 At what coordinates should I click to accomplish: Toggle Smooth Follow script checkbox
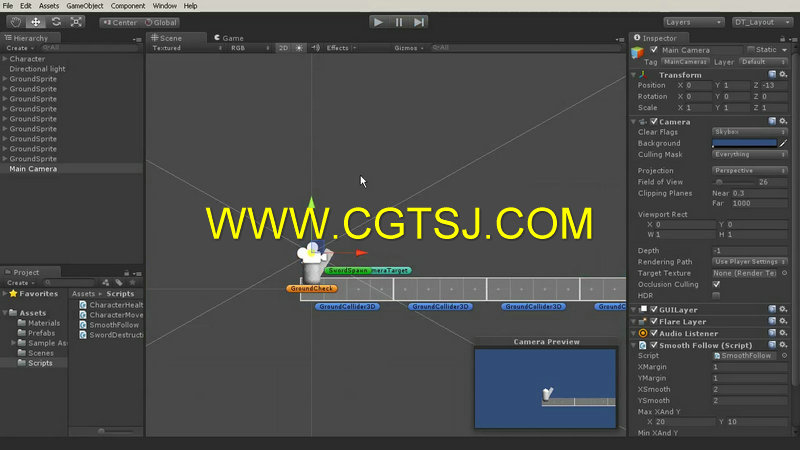click(654, 345)
